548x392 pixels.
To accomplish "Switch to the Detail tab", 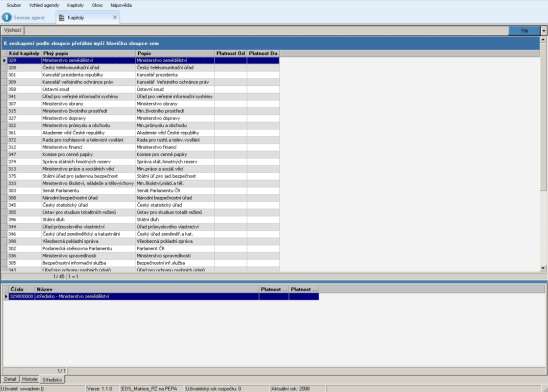I will click(10, 379).
